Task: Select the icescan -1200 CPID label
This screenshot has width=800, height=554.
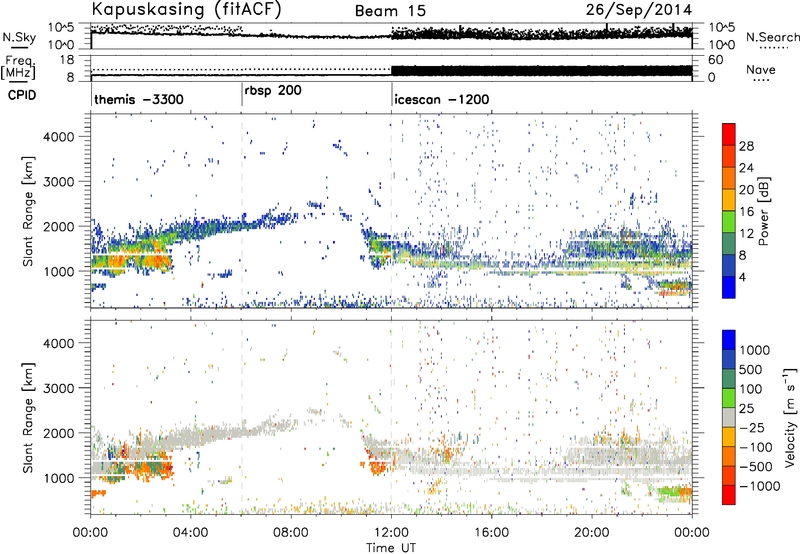Action: (442, 99)
